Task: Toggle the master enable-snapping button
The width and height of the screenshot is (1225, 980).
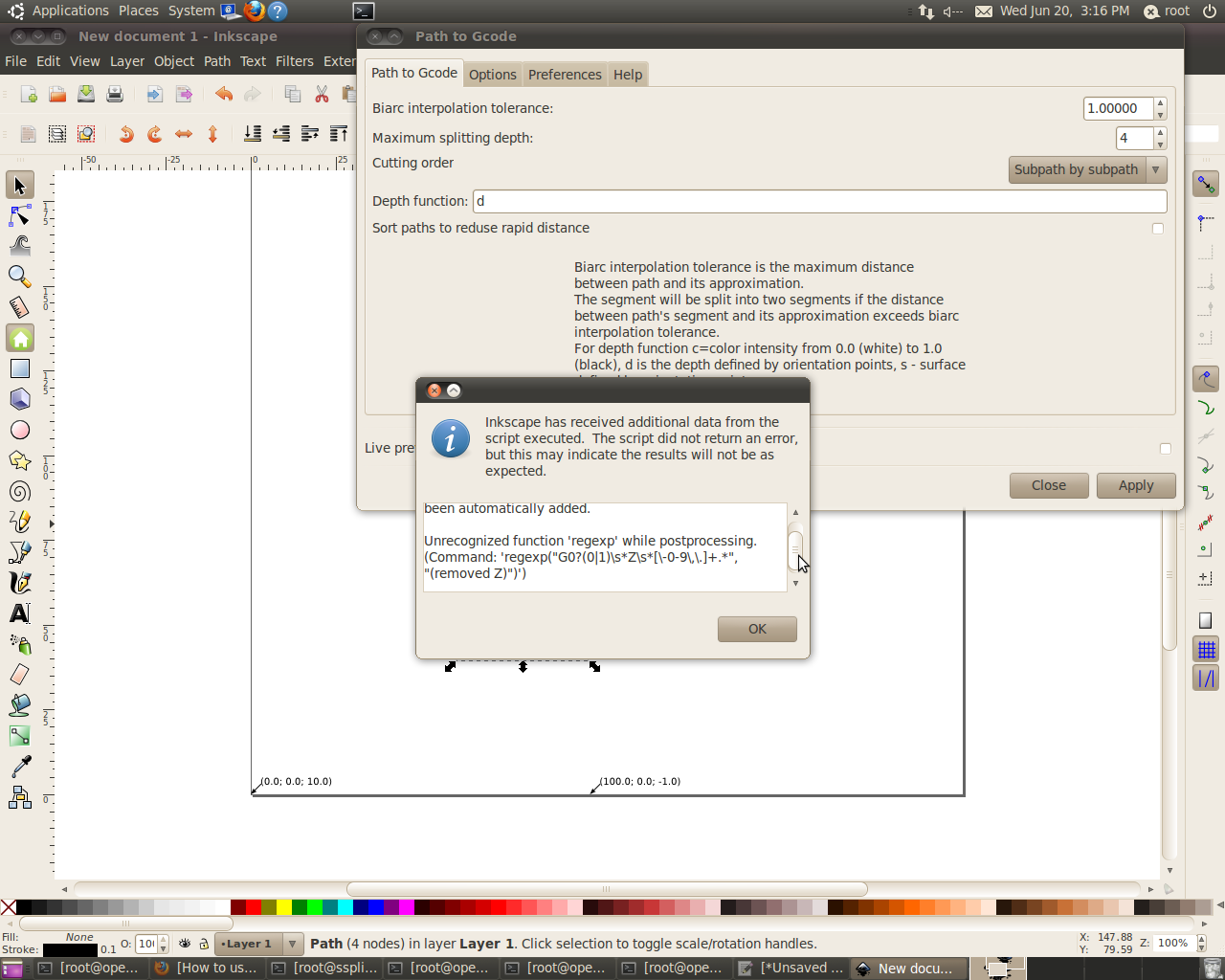Action: pyautogui.click(x=1205, y=183)
